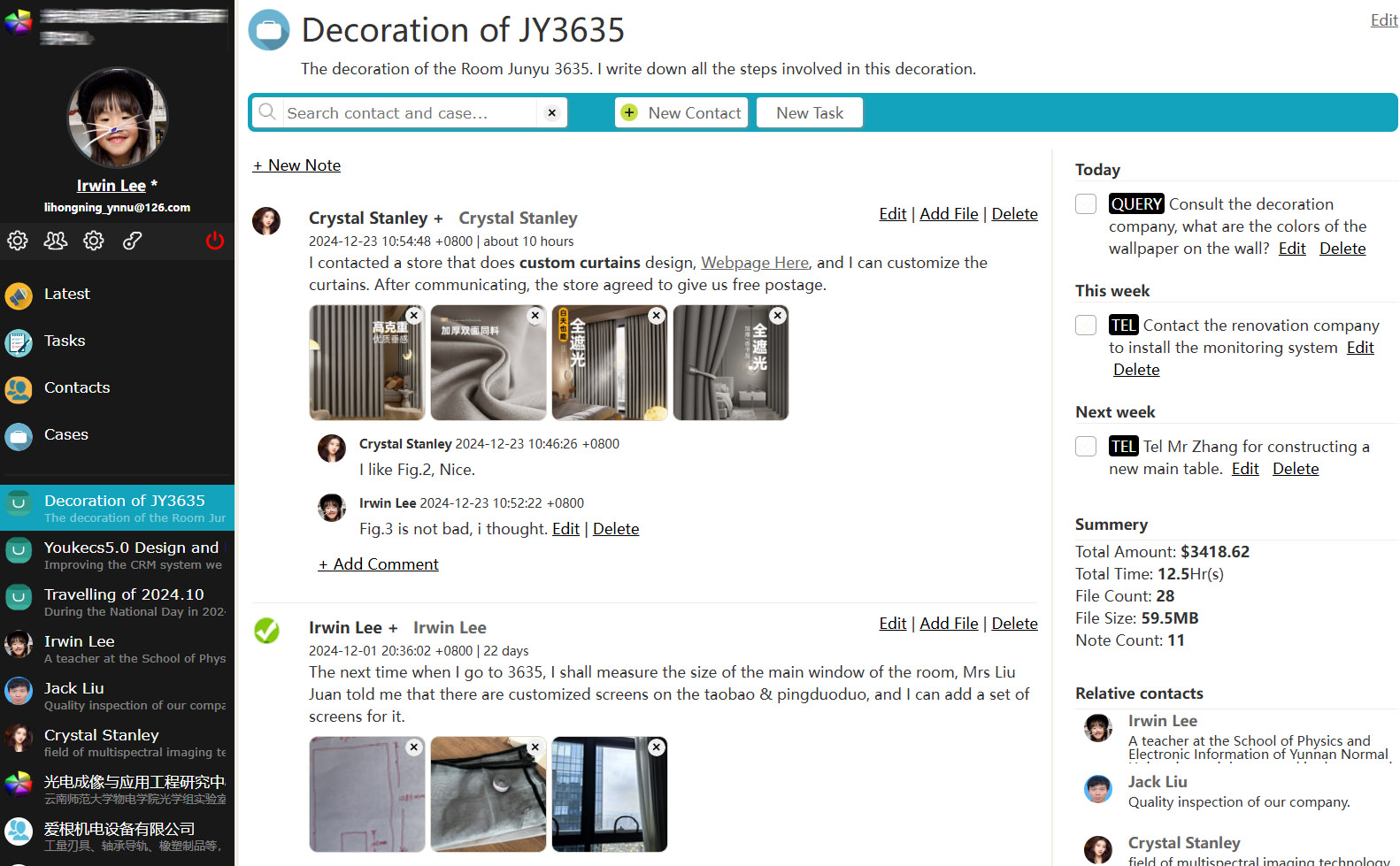Remove the first curtain image thumbnail
The image size is (1400, 866).
click(x=413, y=316)
